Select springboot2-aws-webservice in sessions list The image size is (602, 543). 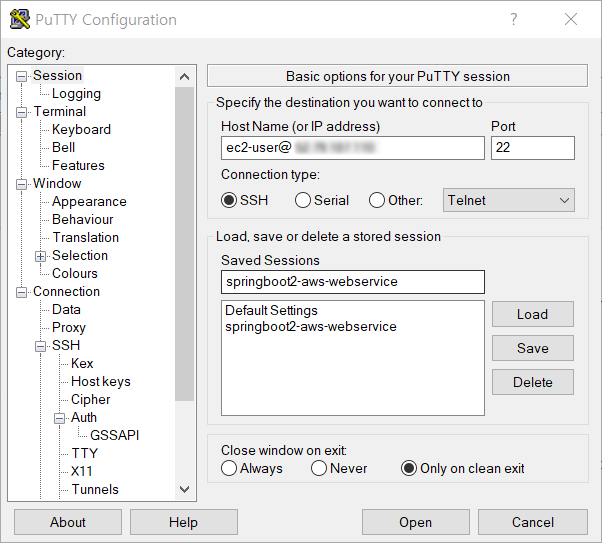311,326
